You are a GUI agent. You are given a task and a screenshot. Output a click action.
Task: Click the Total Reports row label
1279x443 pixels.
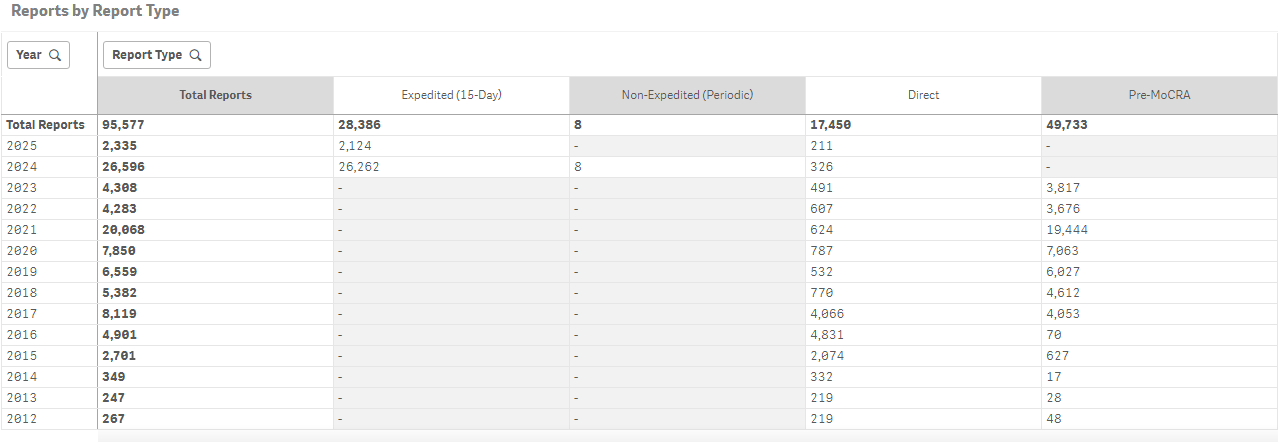pos(45,125)
